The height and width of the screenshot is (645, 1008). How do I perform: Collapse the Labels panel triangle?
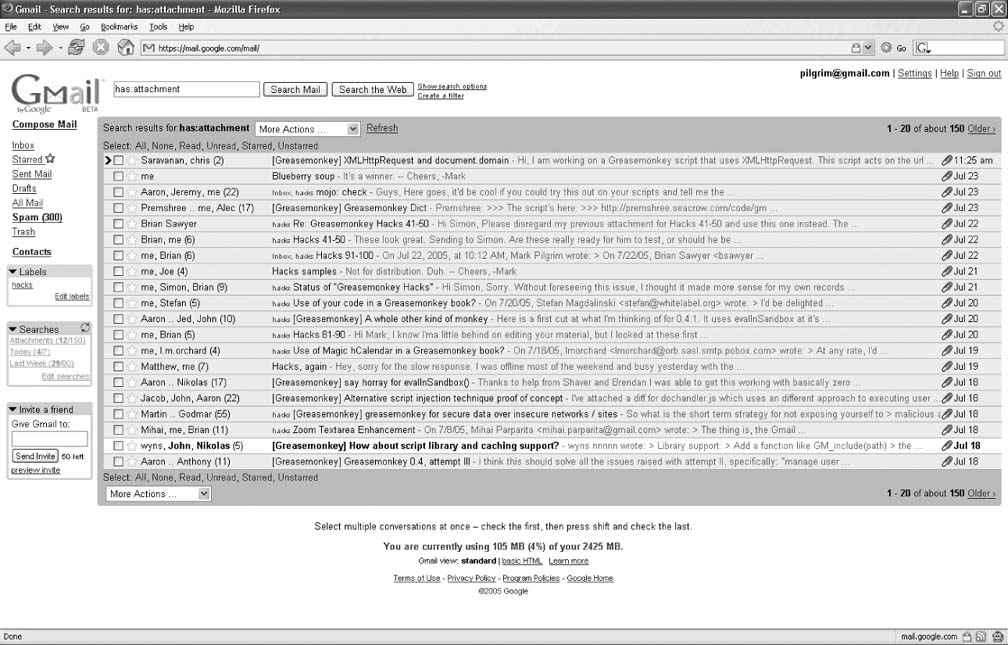tap(13, 271)
